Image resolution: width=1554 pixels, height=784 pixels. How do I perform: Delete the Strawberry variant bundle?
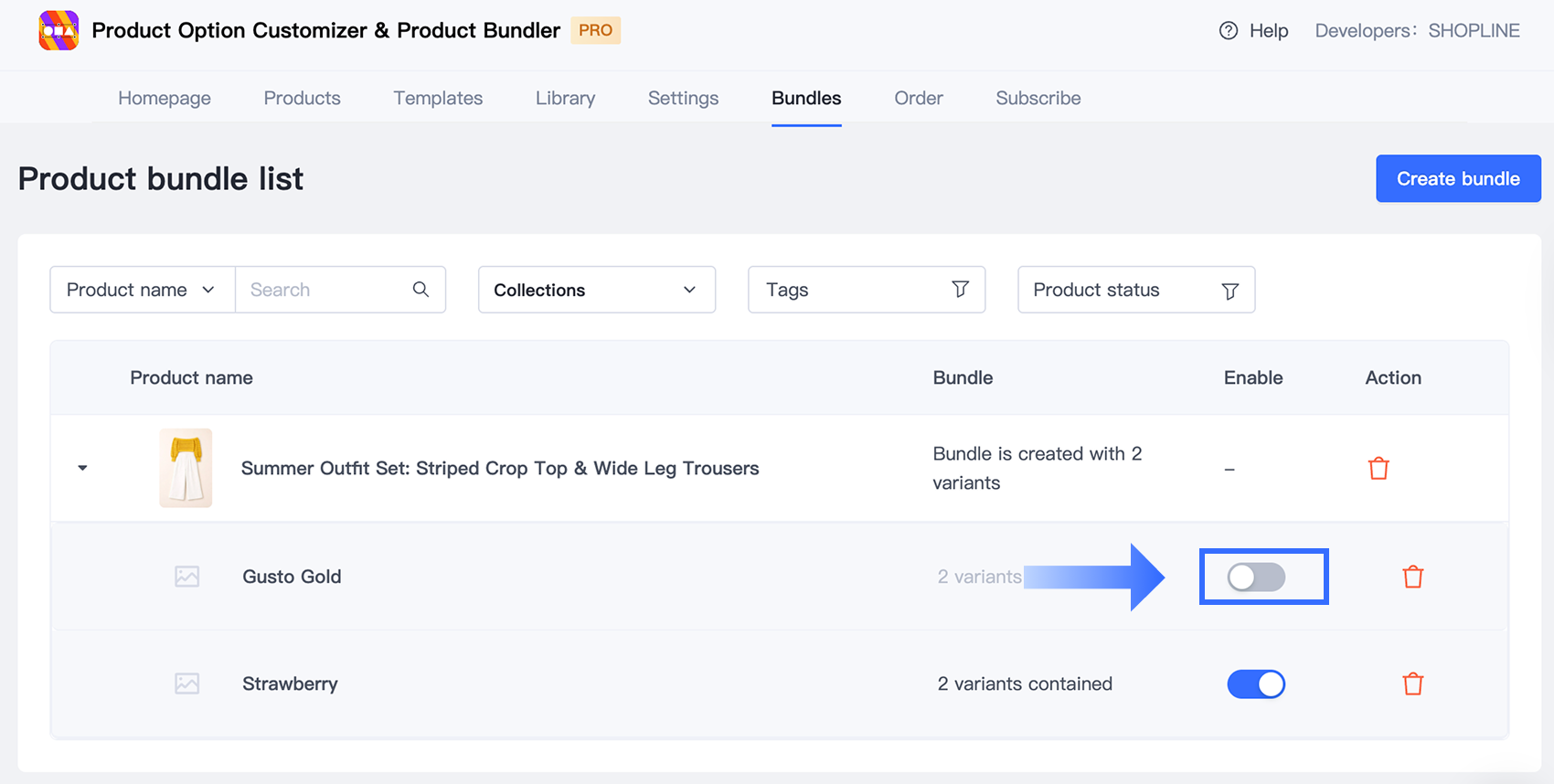[1412, 683]
